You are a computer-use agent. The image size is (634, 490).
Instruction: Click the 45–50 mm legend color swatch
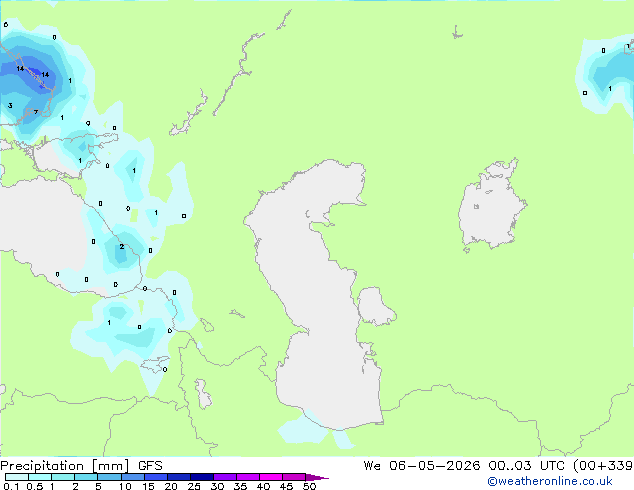click(294, 477)
